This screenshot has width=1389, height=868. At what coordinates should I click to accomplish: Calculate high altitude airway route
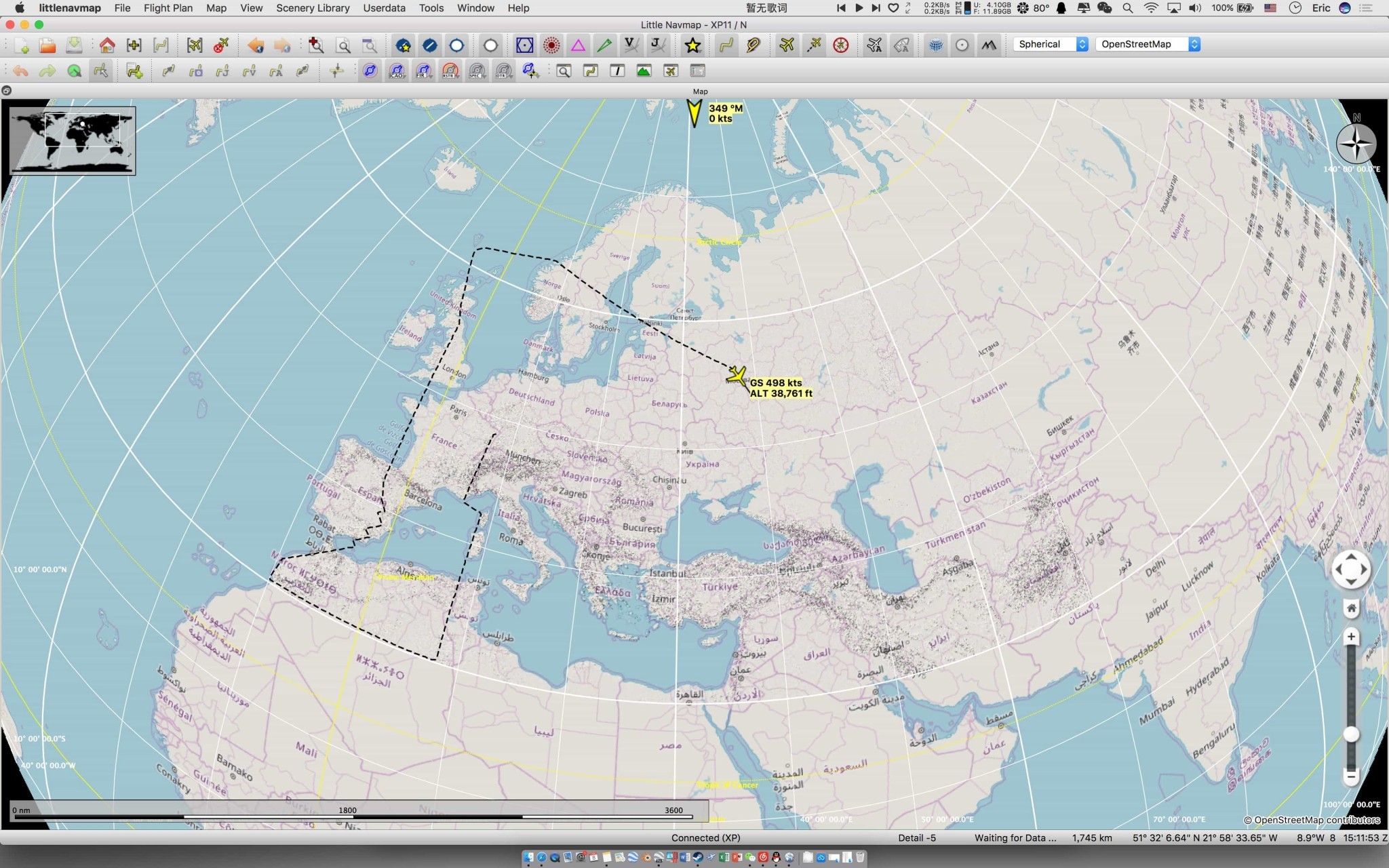222,71
